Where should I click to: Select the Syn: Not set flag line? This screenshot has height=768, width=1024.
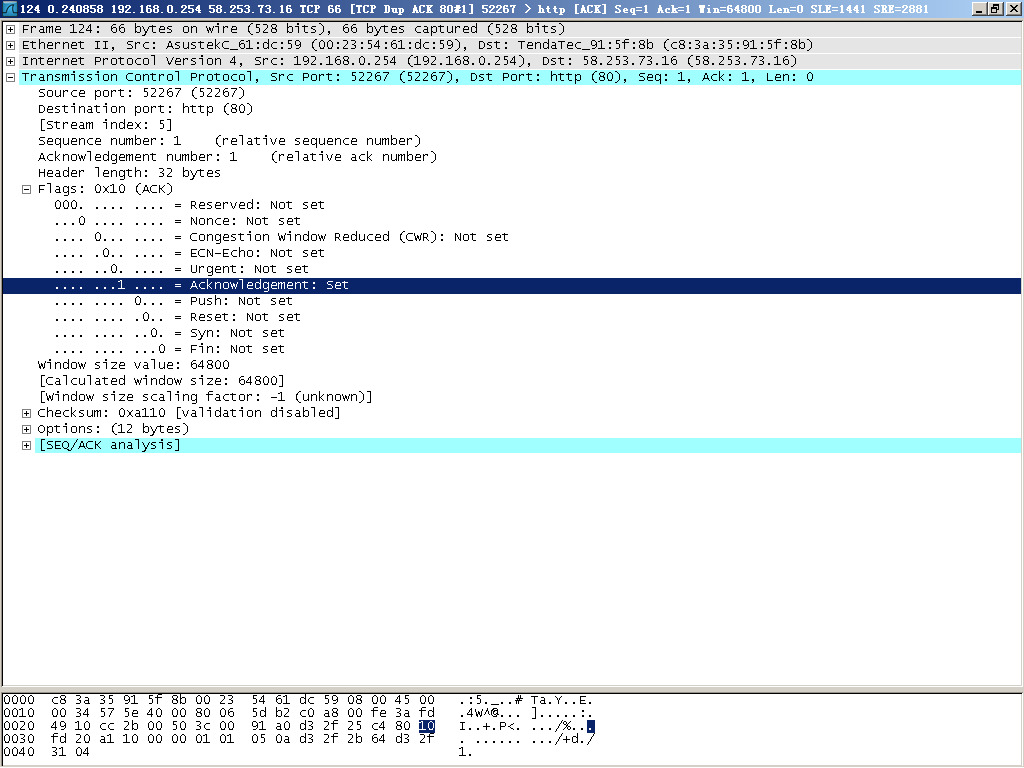[x=169, y=333]
